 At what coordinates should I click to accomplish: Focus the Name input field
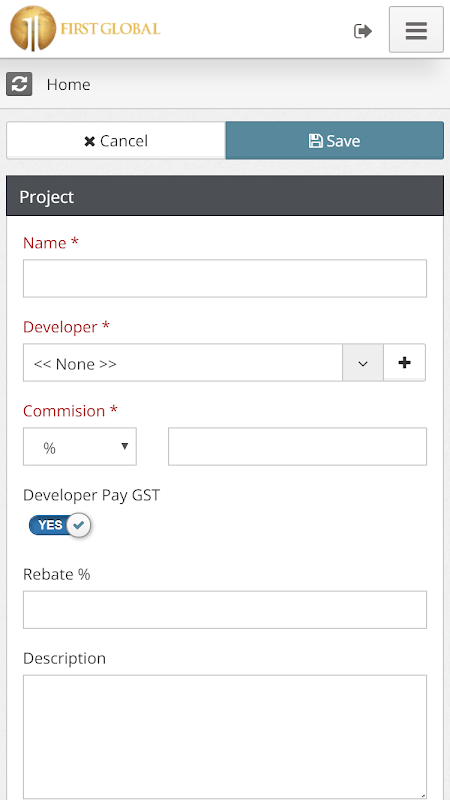pyautogui.click(x=225, y=279)
